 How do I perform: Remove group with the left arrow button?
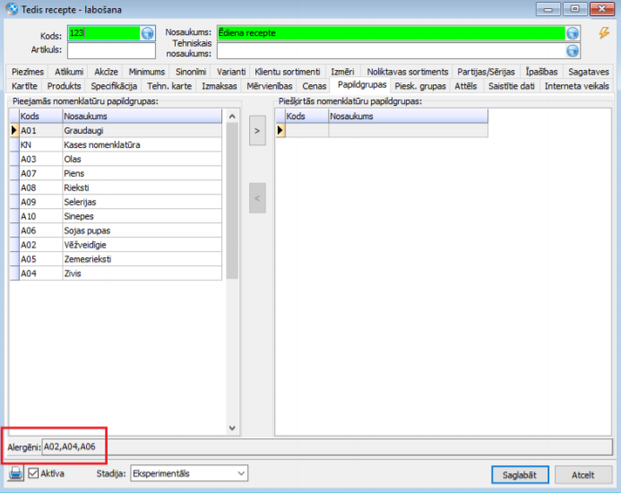click(x=257, y=198)
